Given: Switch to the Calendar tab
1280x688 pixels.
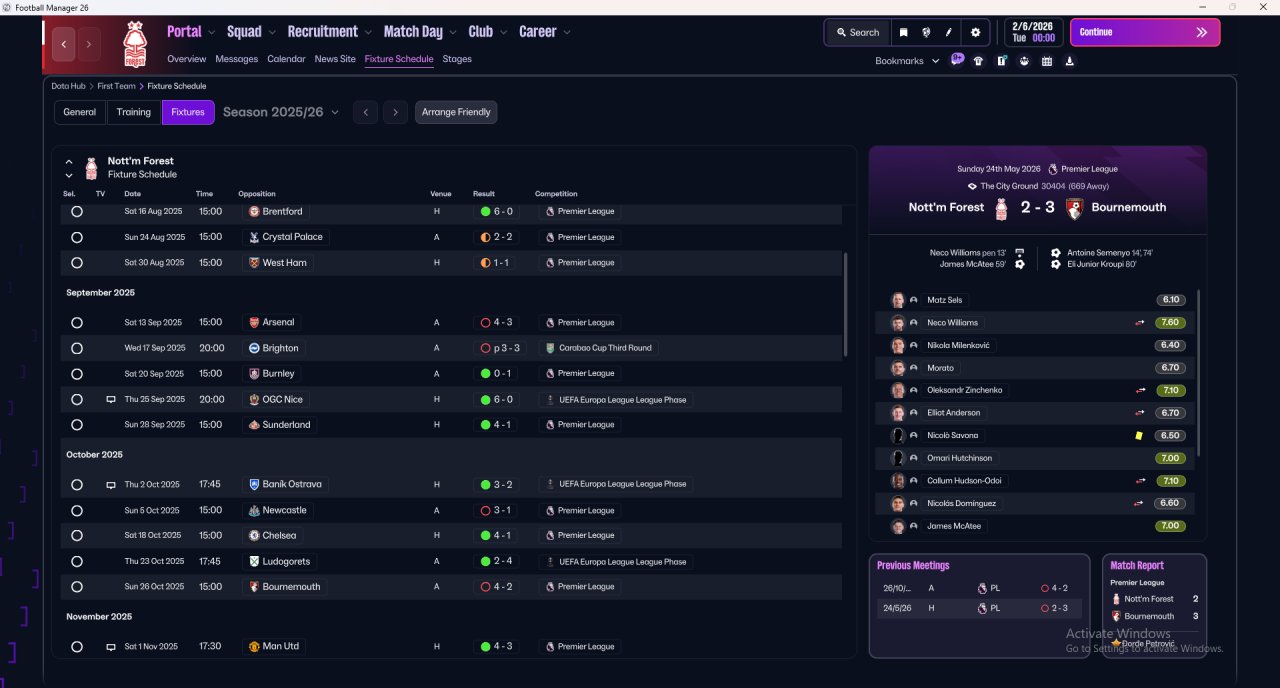Looking at the screenshot, I should [286, 59].
